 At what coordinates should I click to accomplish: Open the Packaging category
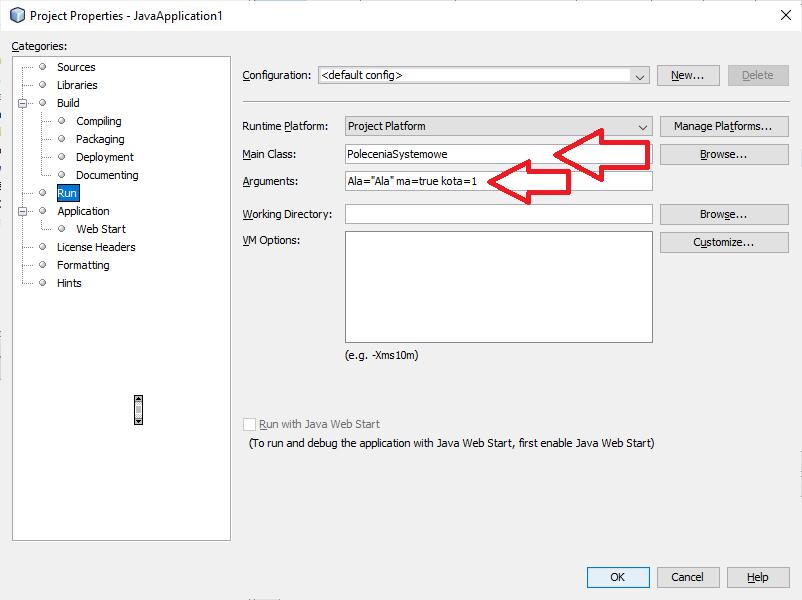[x=100, y=139]
